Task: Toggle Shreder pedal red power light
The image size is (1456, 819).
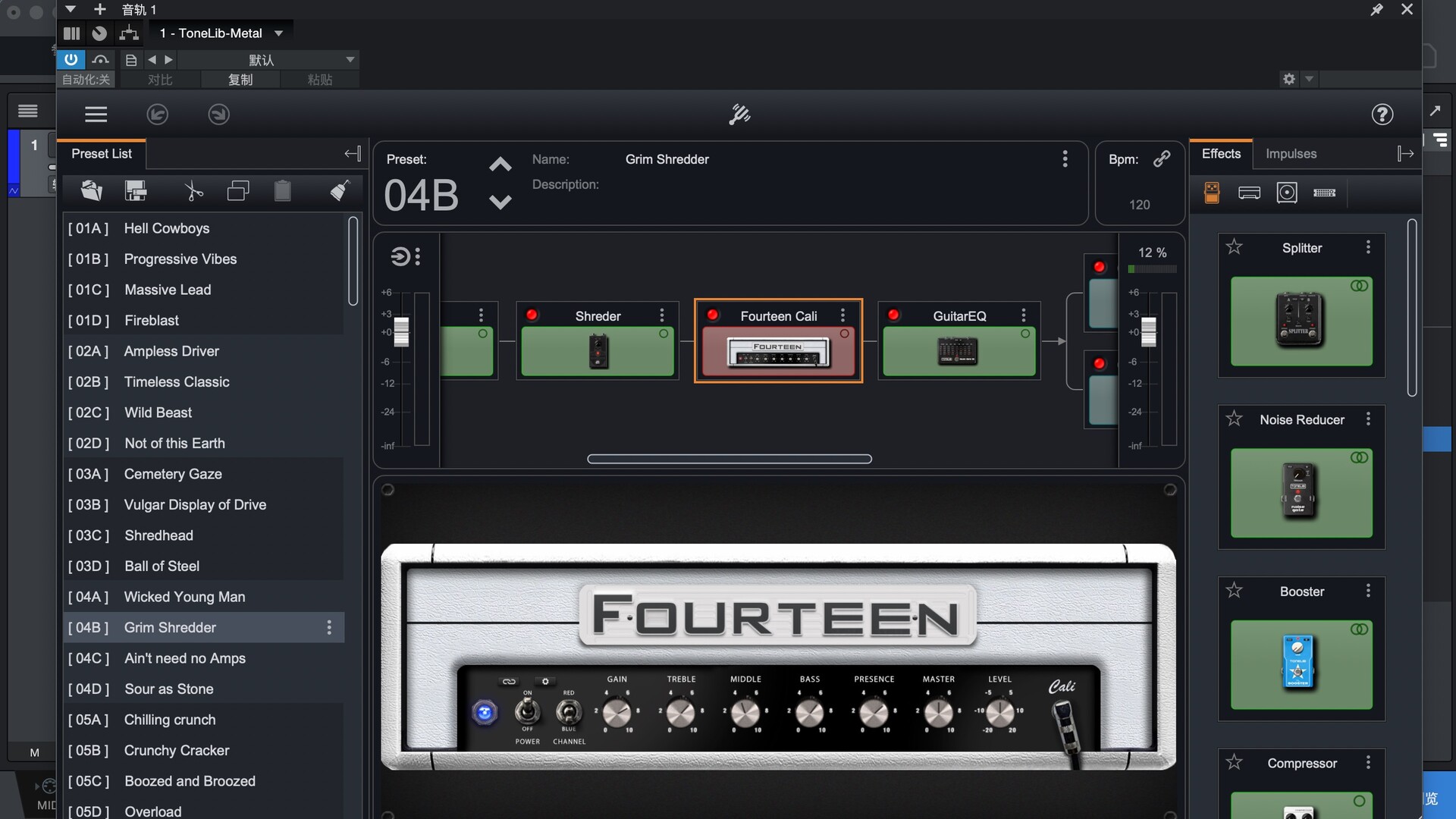Action: pyautogui.click(x=532, y=315)
